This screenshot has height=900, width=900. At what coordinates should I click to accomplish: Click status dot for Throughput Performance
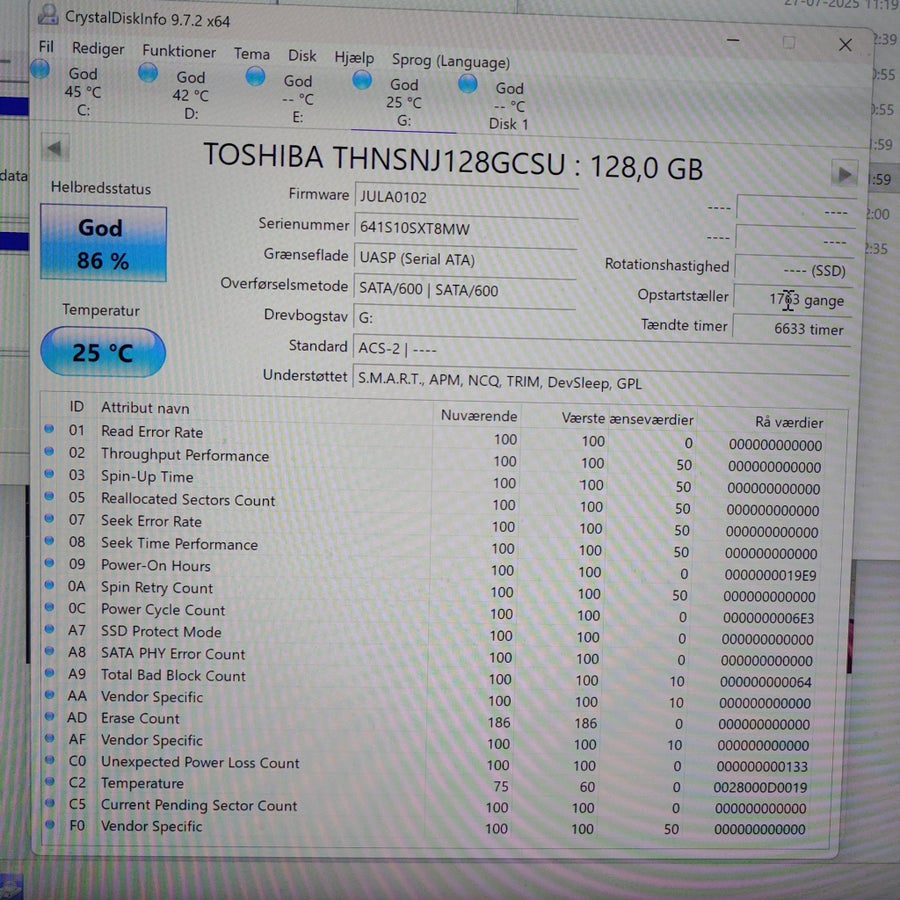click(49, 452)
